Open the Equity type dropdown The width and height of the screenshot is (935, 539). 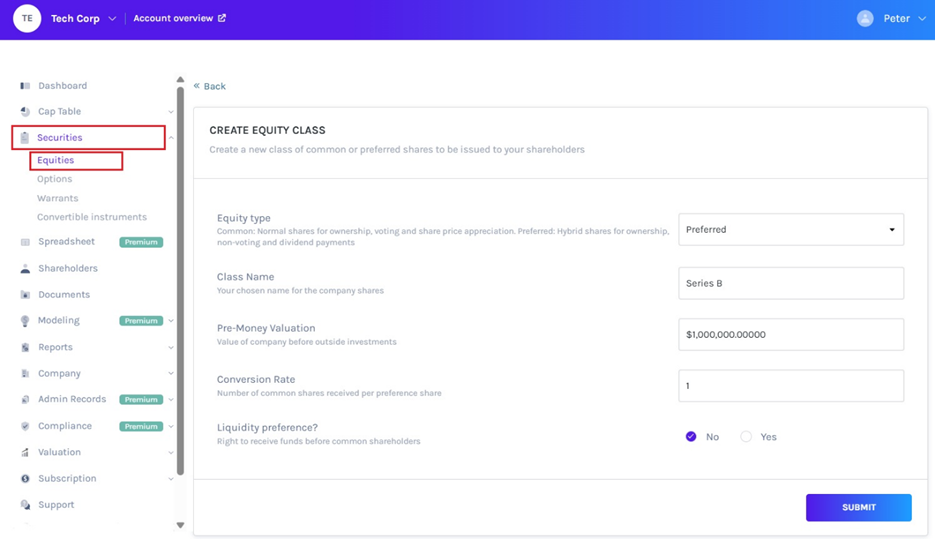(x=790, y=230)
